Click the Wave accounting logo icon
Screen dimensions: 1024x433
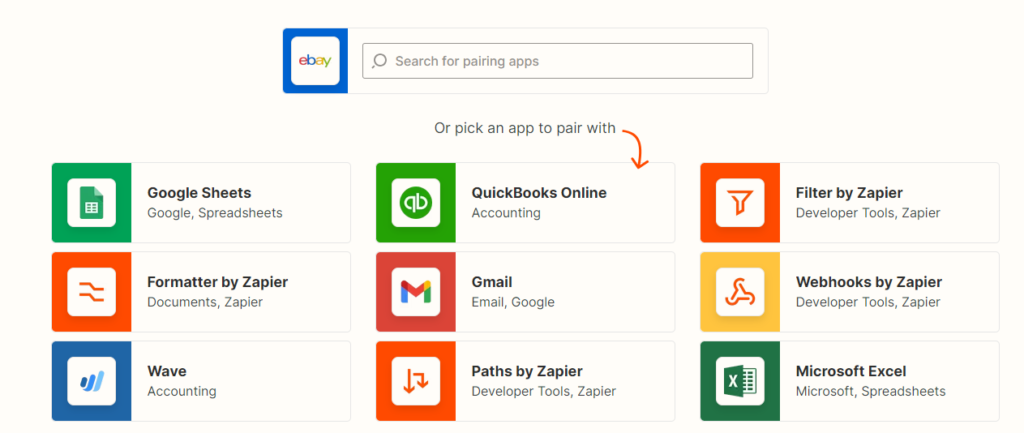point(92,381)
